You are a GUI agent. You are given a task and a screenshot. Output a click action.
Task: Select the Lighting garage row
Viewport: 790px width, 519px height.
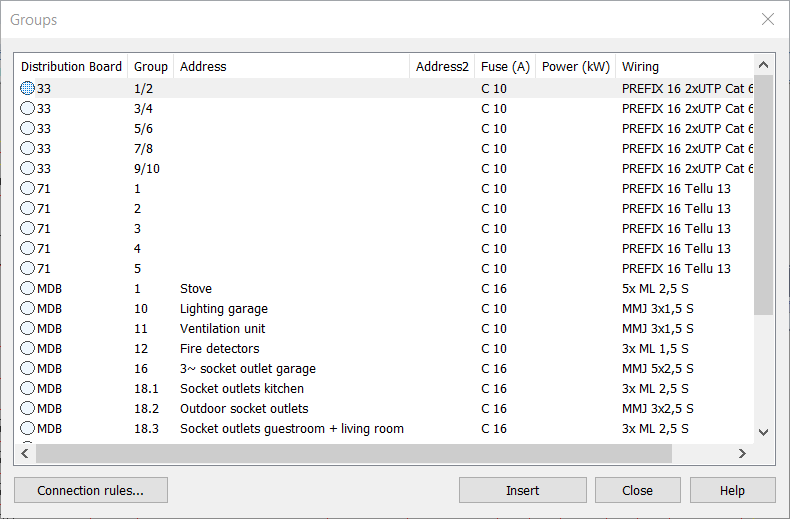[224, 308]
